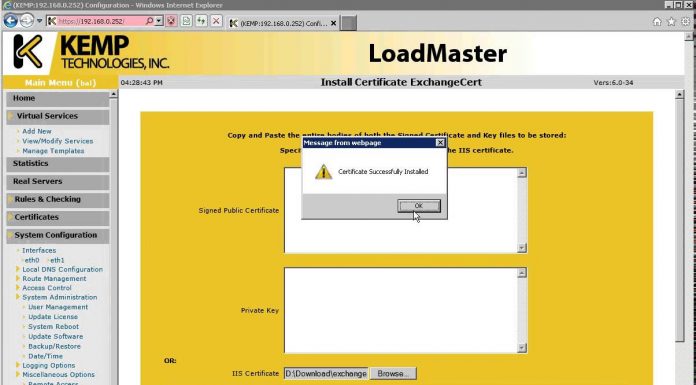This screenshot has width=696, height=385.
Task: Open the browser Home icon
Action: point(657,21)
